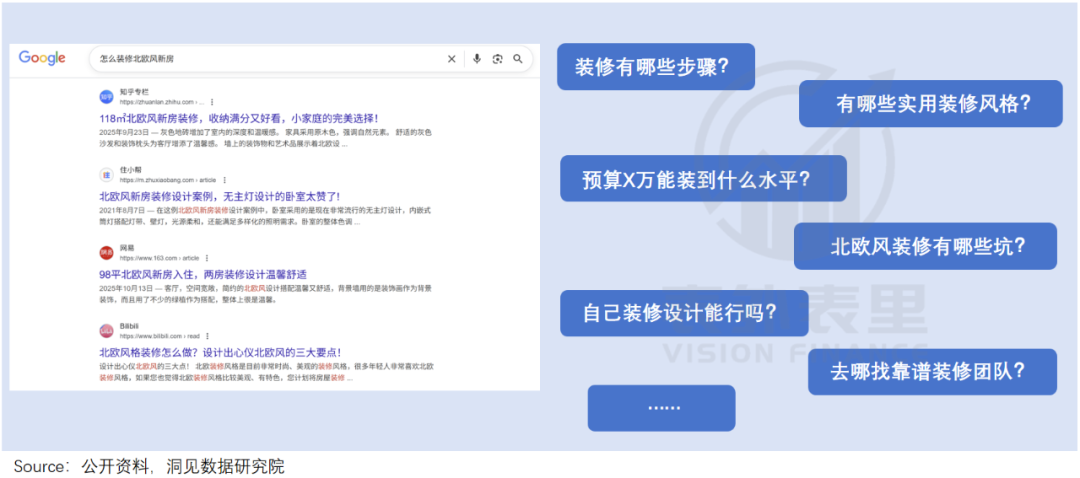Click the Google logo
This screenshot has height=478, width=1080.
pyautogui.click(x=42, y=59)
